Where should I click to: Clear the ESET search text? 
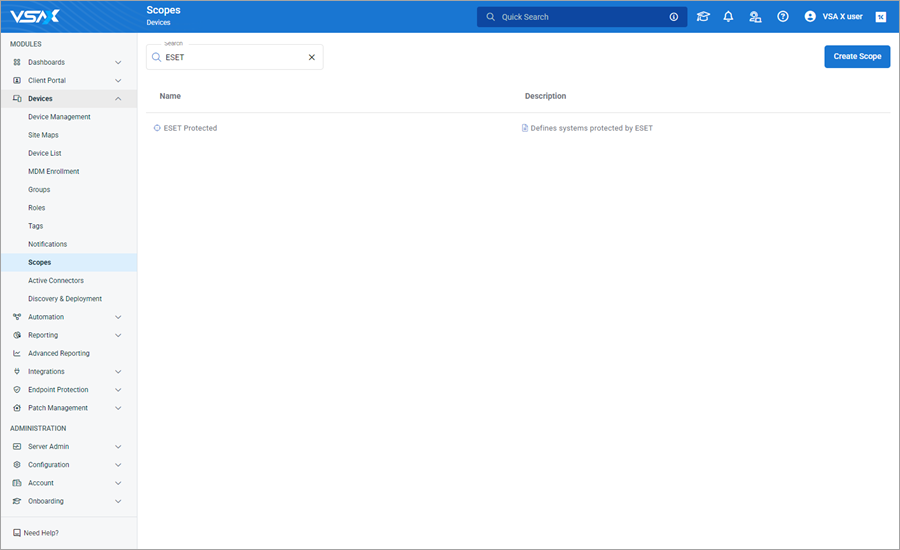311,58
